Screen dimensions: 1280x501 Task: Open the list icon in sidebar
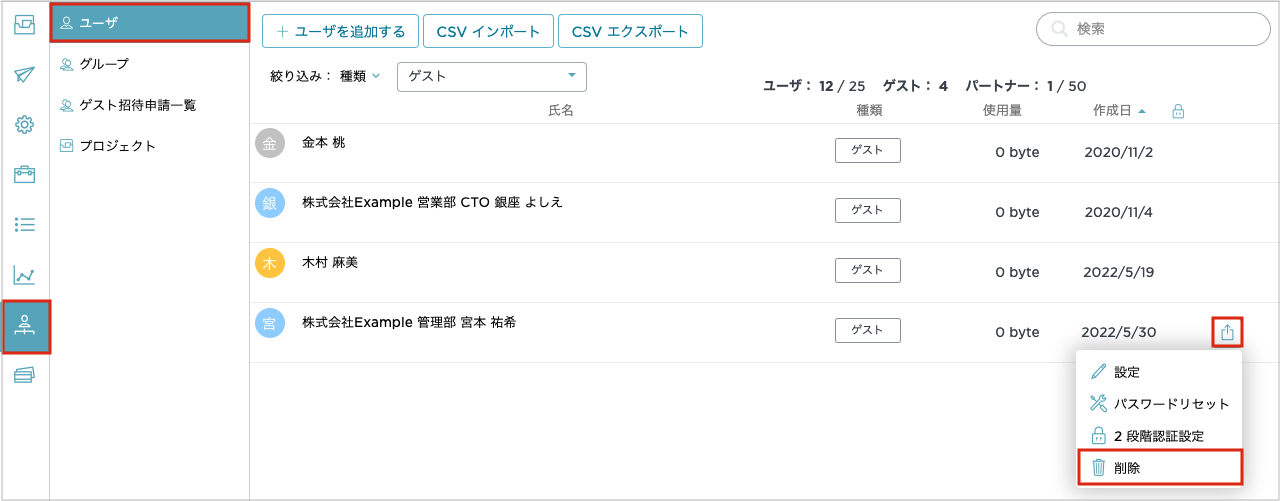[x=25, y=224]
